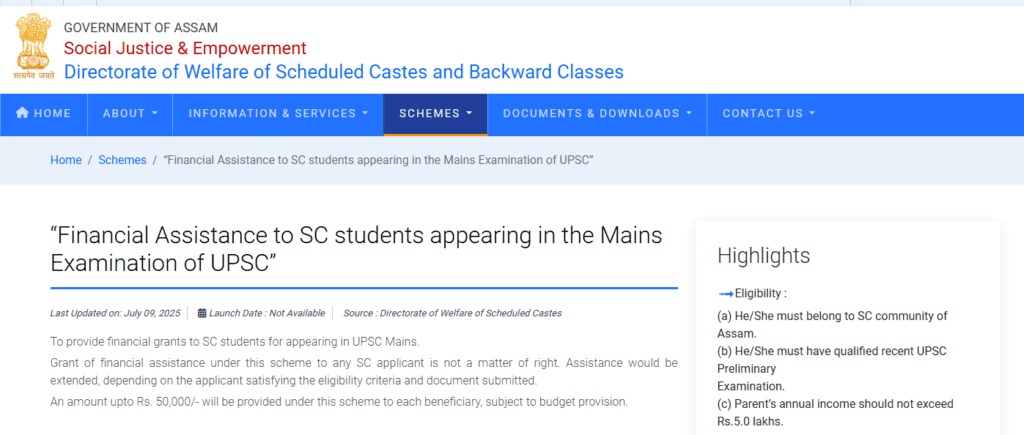
Task: Click the Schemes breadcrumb link
Action: point(122,160)
